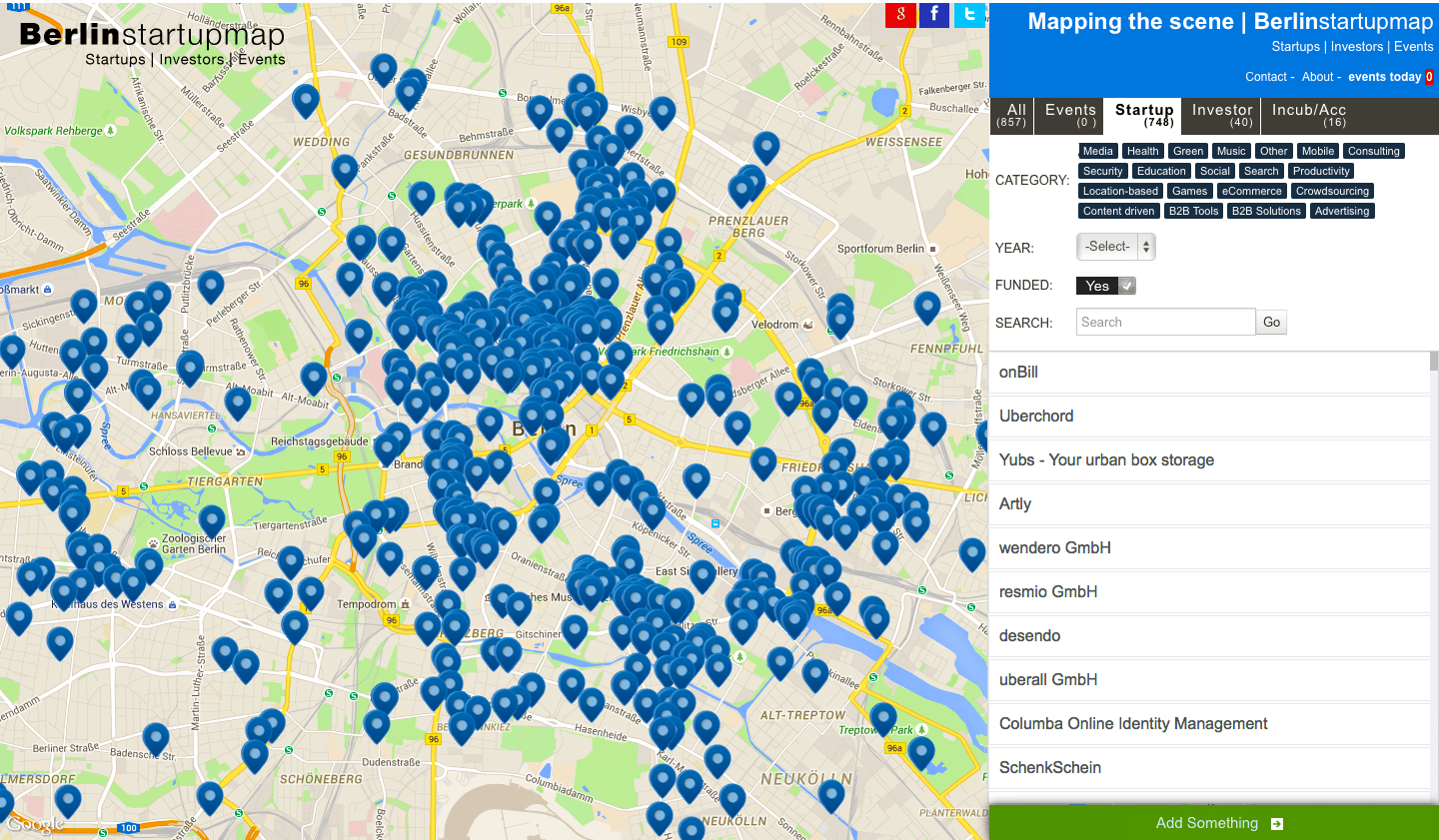The height and width of the screenshot is (840, 1439).
Task: Open the Incub/Acc tab
Action: tap(1309, 115)
